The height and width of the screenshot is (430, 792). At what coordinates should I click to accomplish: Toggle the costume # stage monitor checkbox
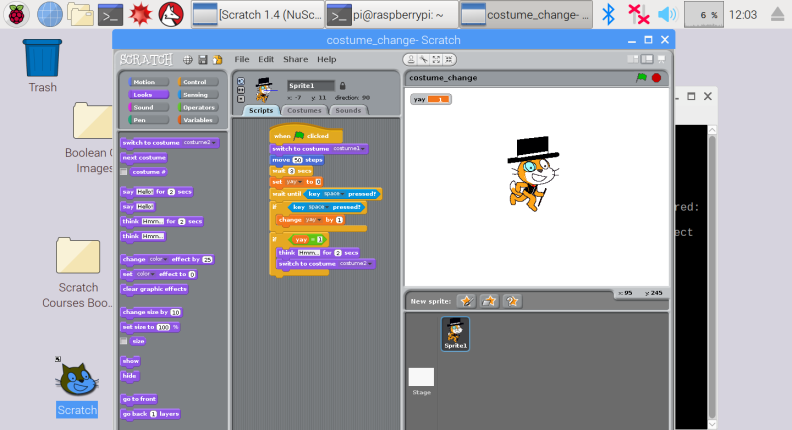[123, 172]
